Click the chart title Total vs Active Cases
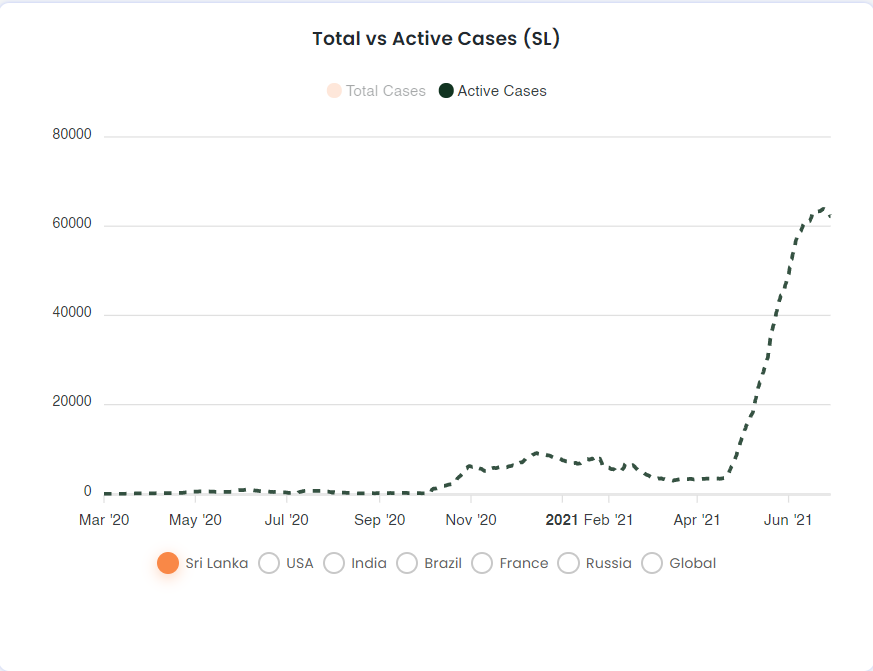873x671 pixels. pyautogui.click(x=436, y=38)
